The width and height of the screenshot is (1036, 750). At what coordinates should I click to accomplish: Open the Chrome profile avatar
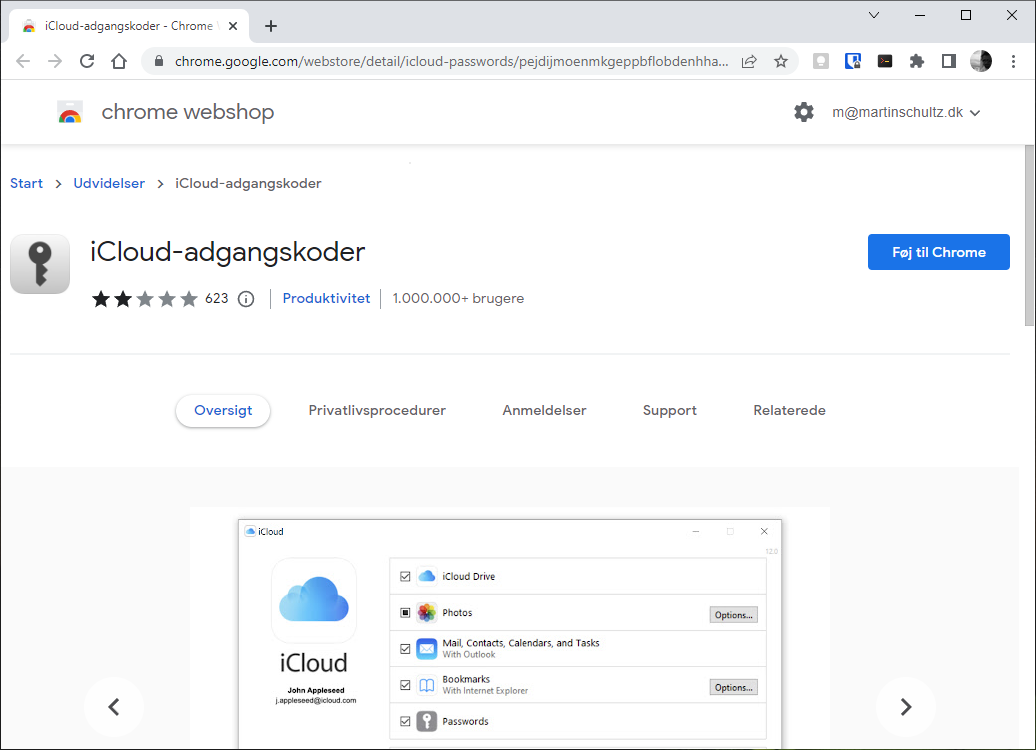click(x=980, y=61)
